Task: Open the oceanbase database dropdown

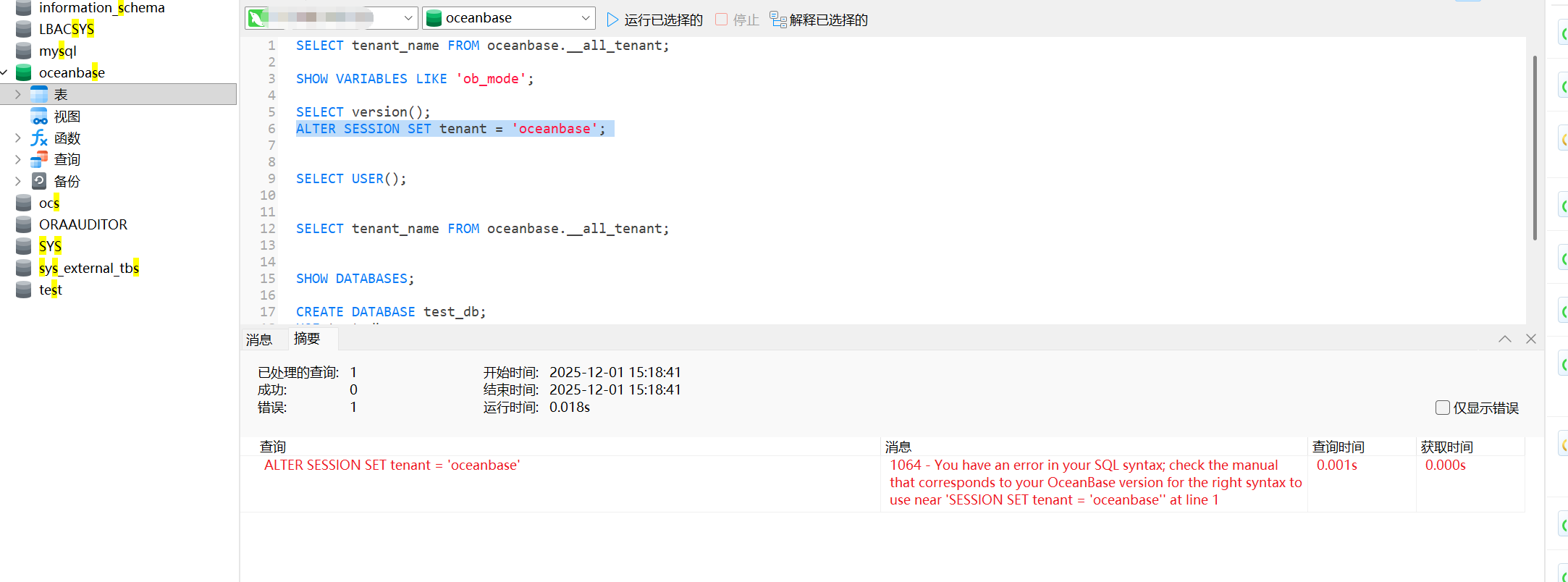Action: click(586, 18)
